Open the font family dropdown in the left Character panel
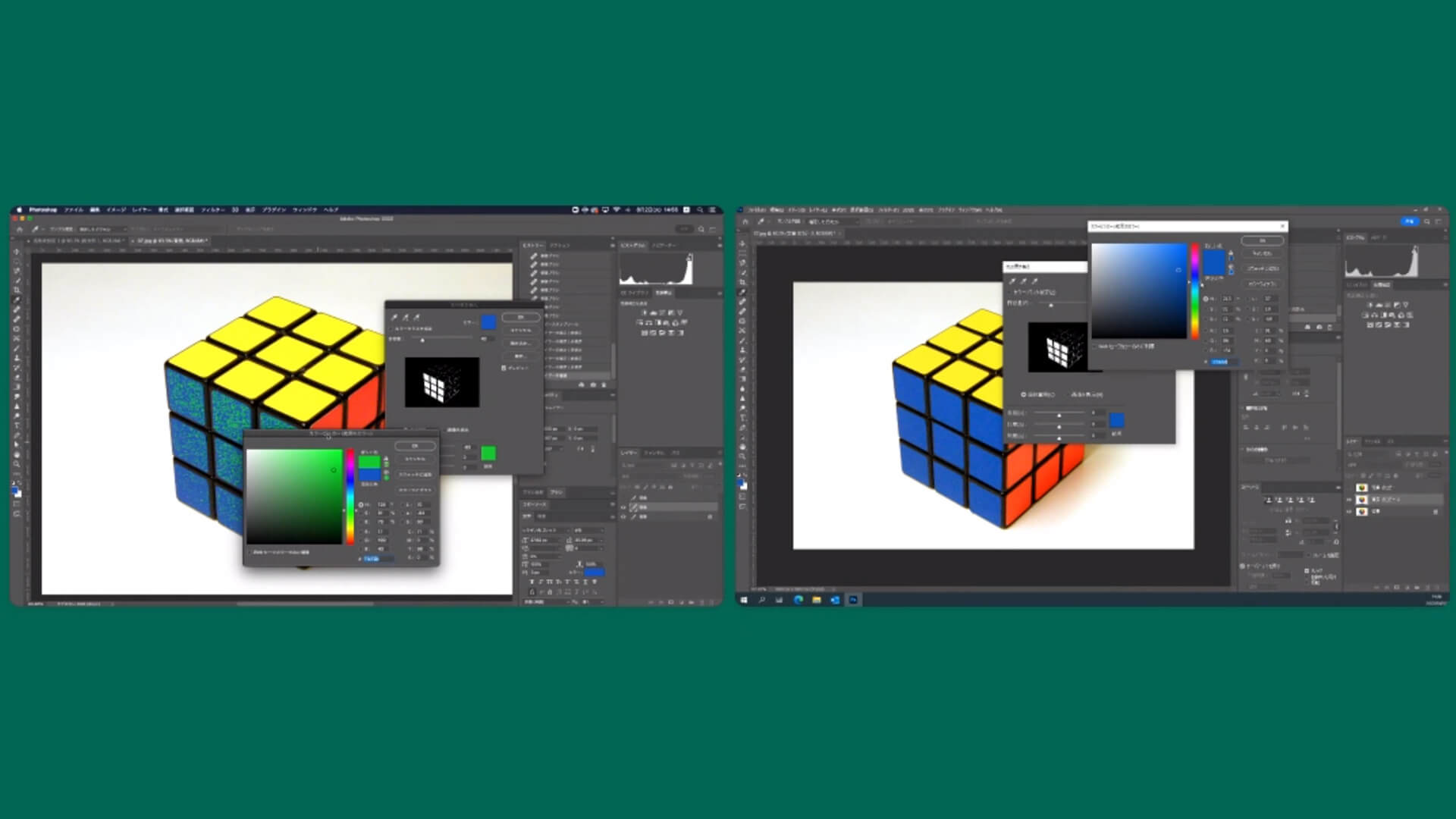Screen dimensions: 1456x819 coord(545,530)
